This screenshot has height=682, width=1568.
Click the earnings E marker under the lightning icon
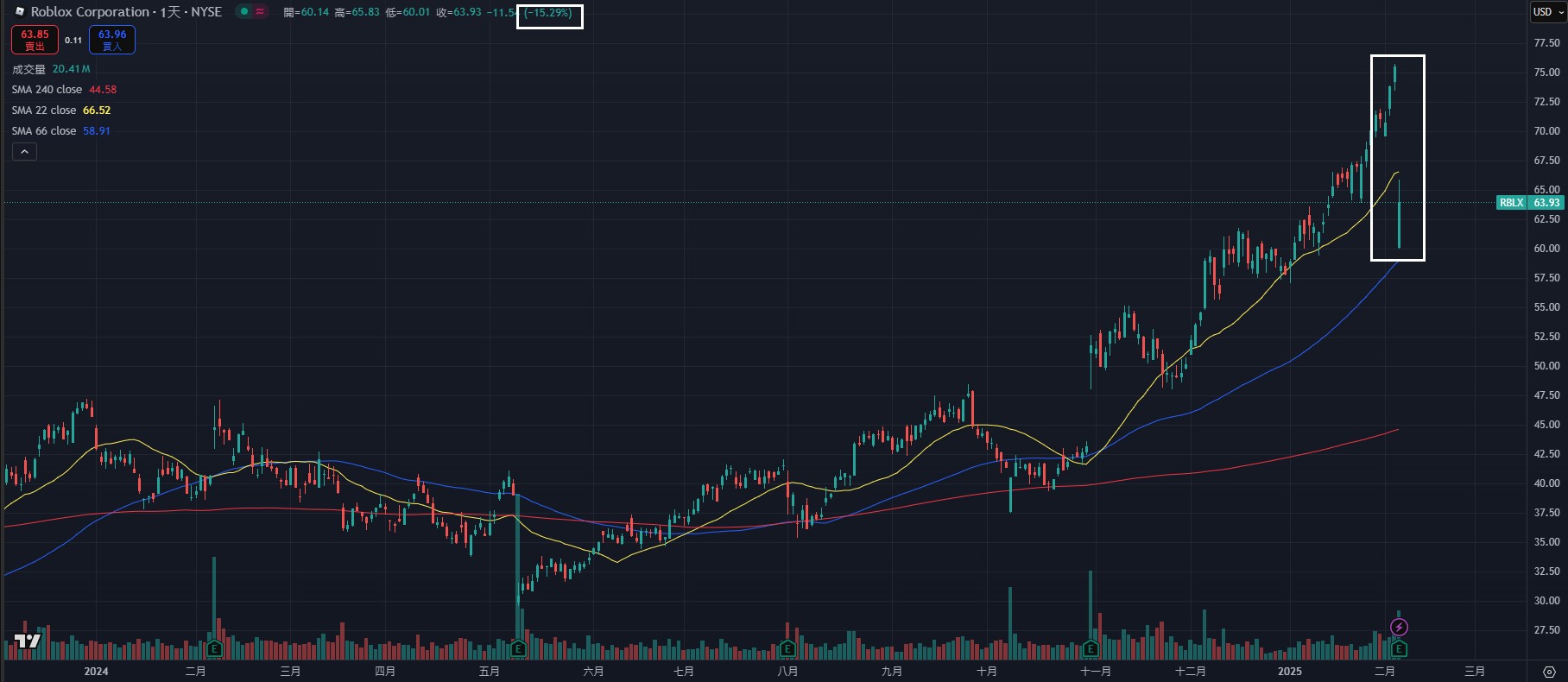(1399, 648)
